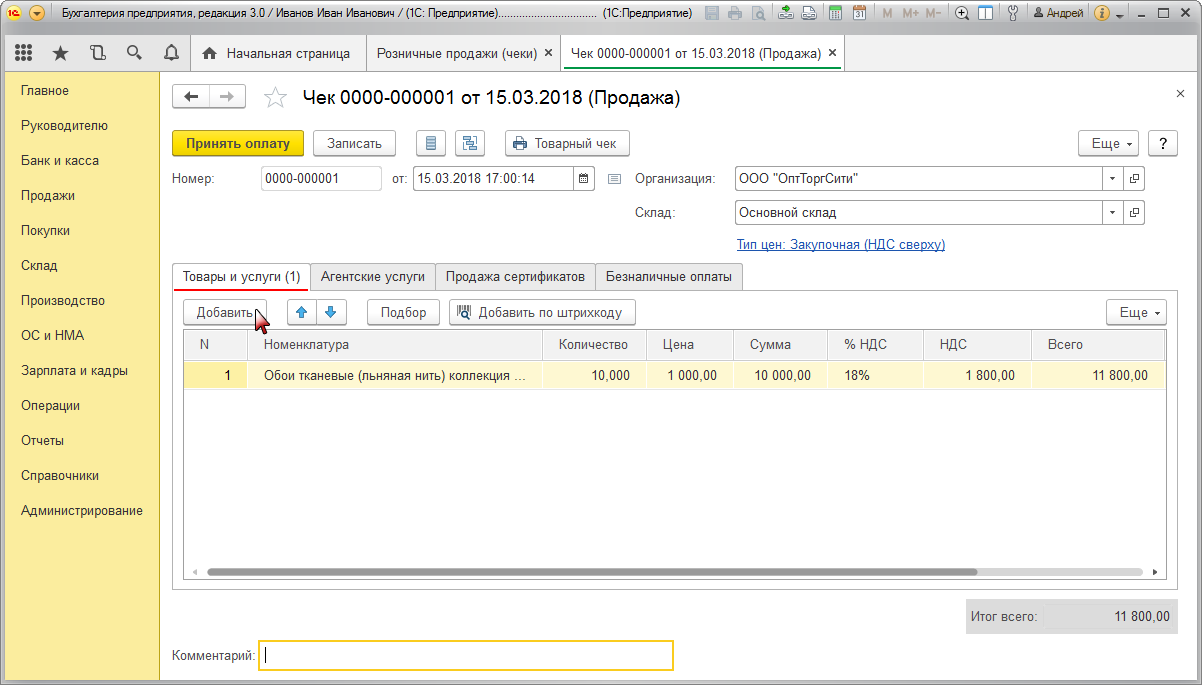Viewport: 1202px width, 685px height.
Task: Open the Продажи section in sidebar
Action: pos(48,196)
